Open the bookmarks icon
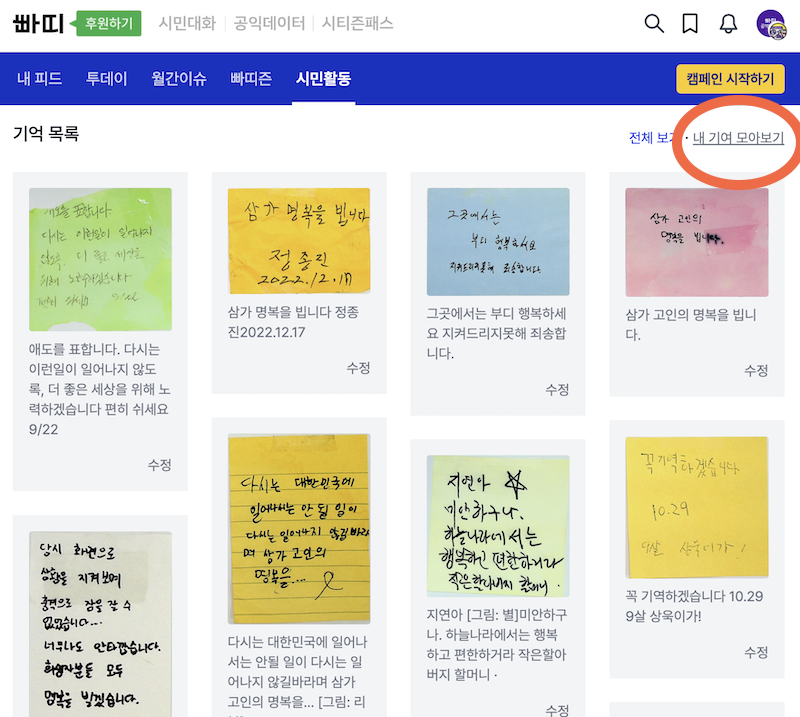The height and width of the screenshot is (717, 800). tap(690, 24)
